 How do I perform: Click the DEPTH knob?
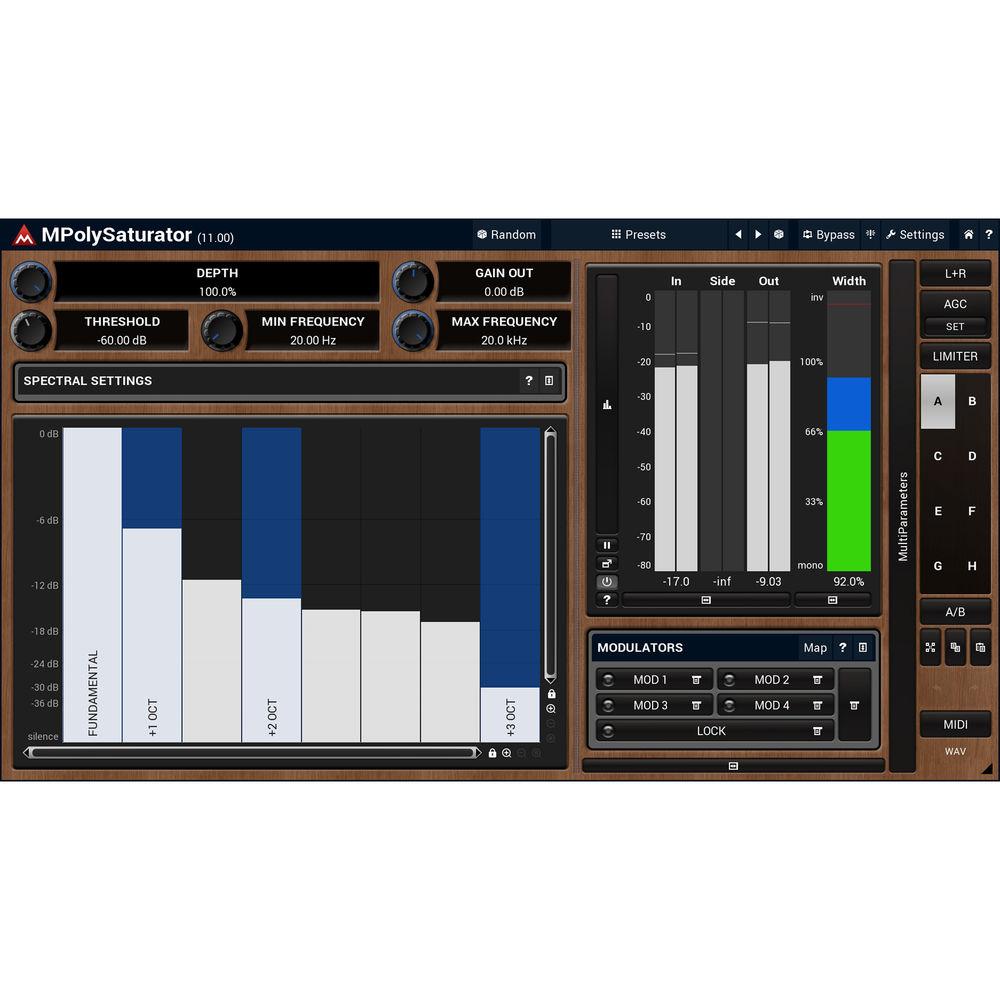(30, 282)
